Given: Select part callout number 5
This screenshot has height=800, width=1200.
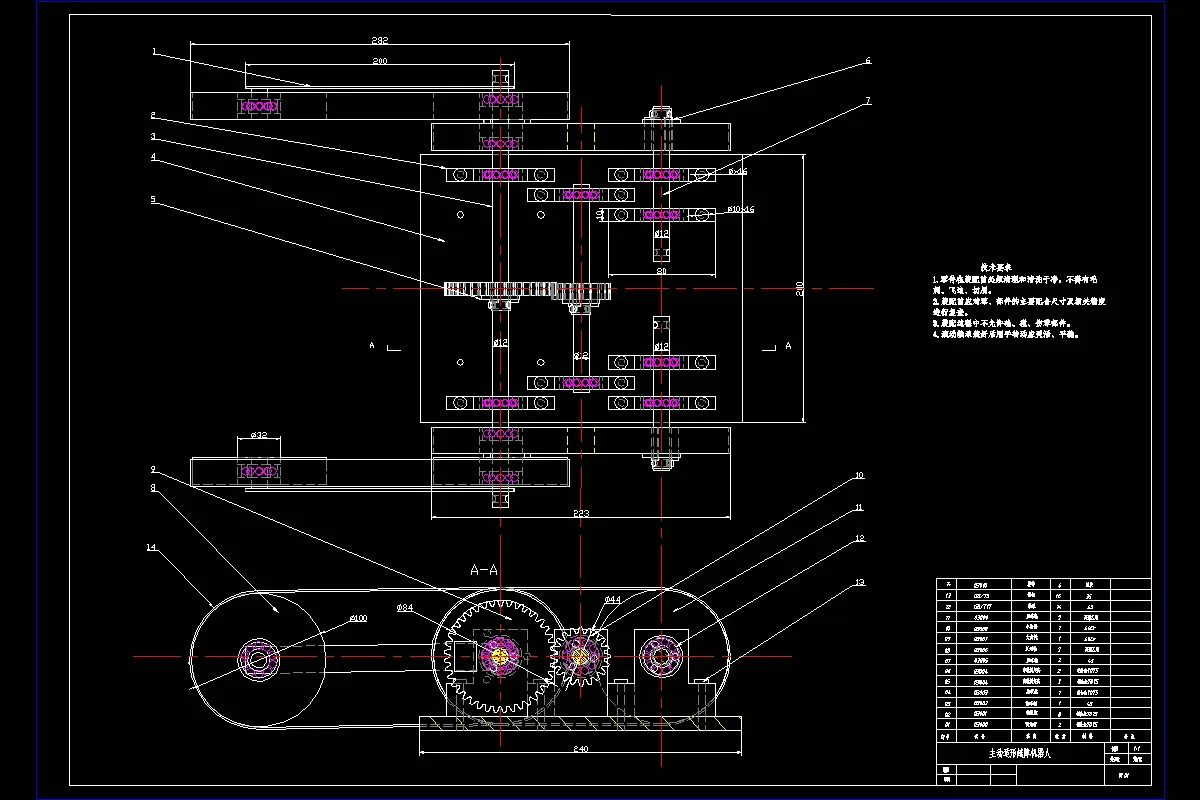Looking at the screenshot, I should pyautogui.click(x=153, y=199).
